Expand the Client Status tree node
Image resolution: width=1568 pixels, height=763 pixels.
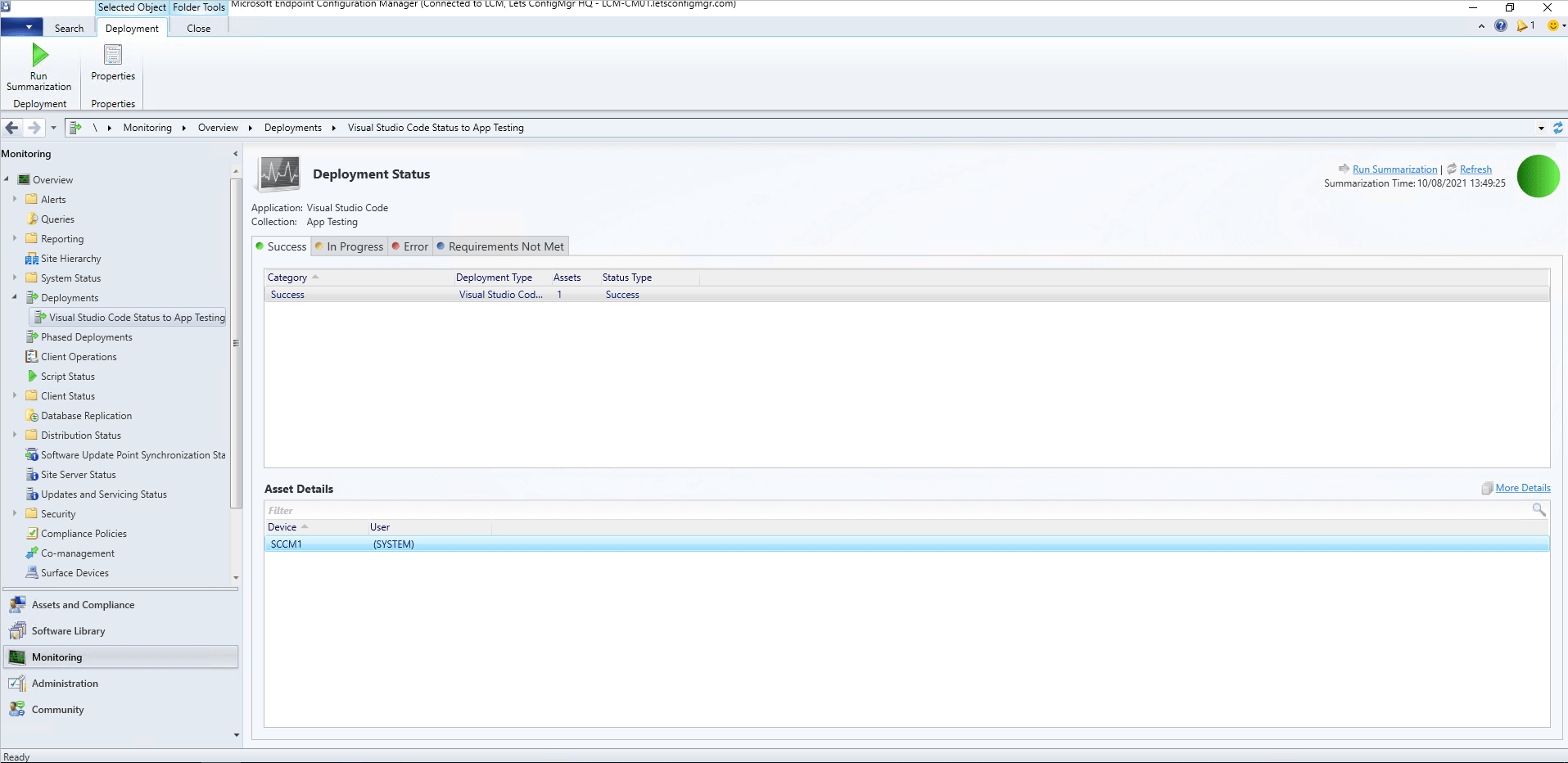[15, 395]
